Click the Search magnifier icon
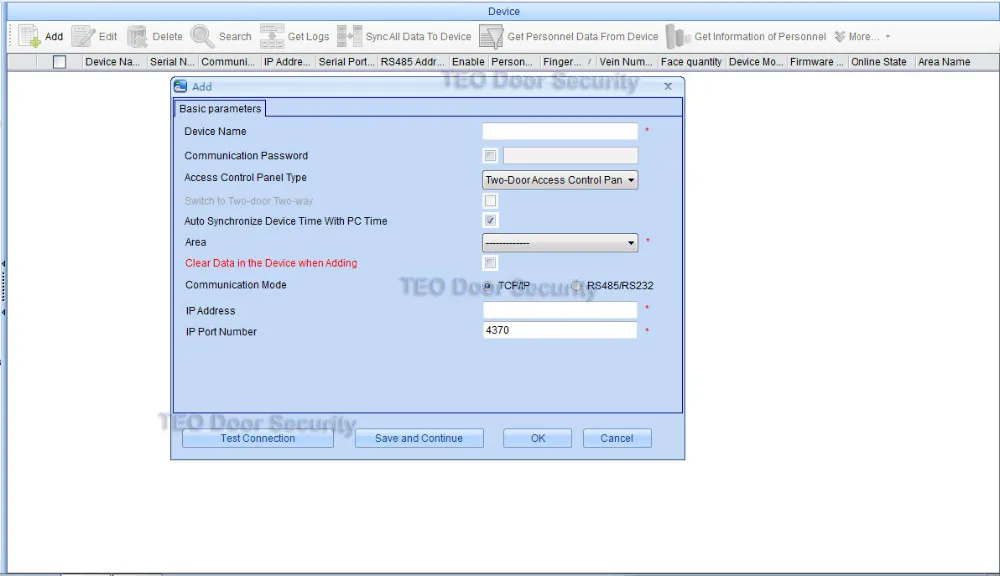 202,36
